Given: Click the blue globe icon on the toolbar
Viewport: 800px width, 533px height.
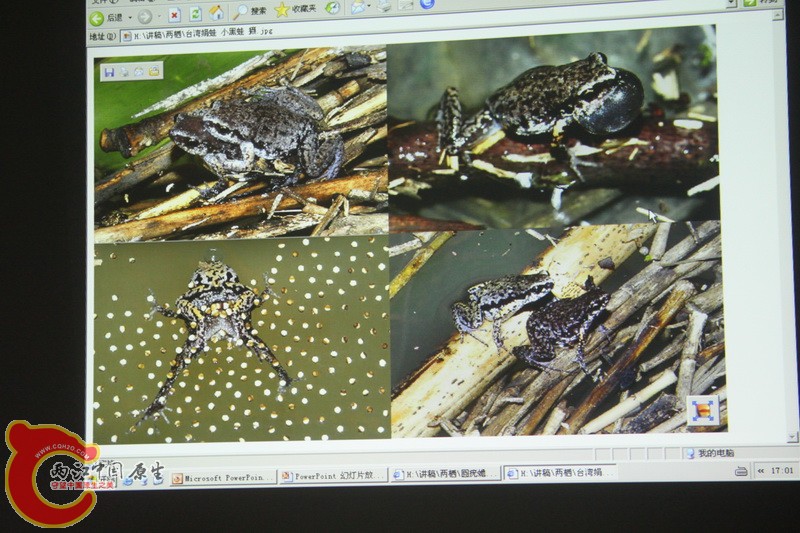Looking at the screenshot, I should (x=427, y=4).
